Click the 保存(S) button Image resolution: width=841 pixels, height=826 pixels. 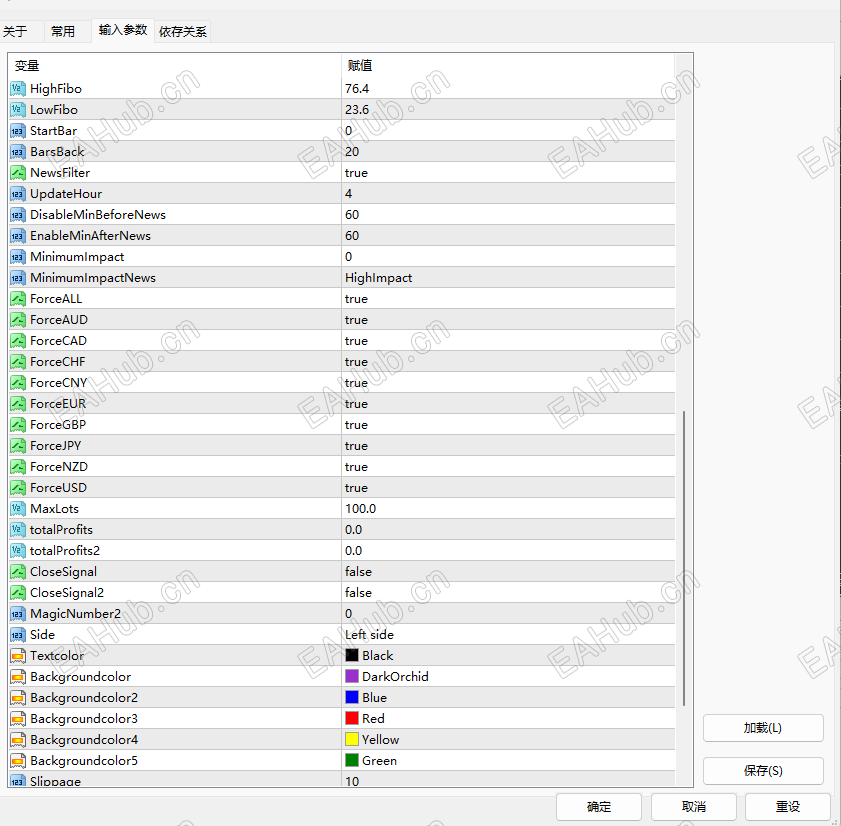pos(763,771)
